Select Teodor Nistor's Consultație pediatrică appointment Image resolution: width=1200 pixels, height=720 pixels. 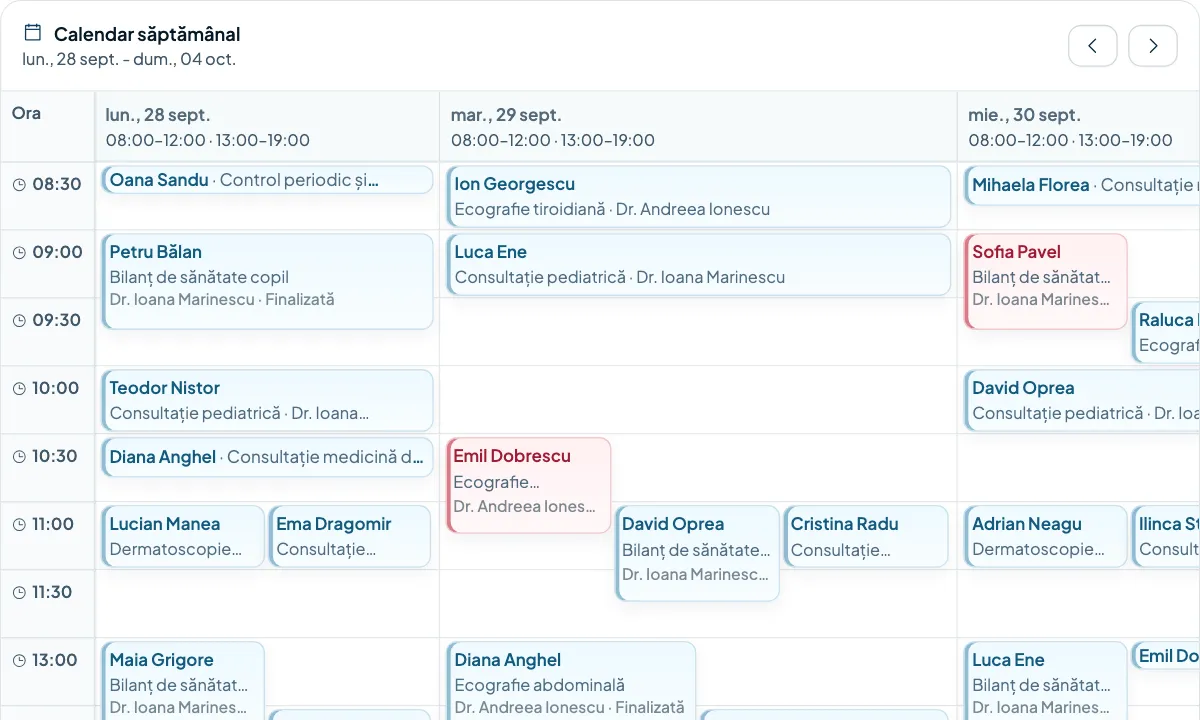click(268, 400)
